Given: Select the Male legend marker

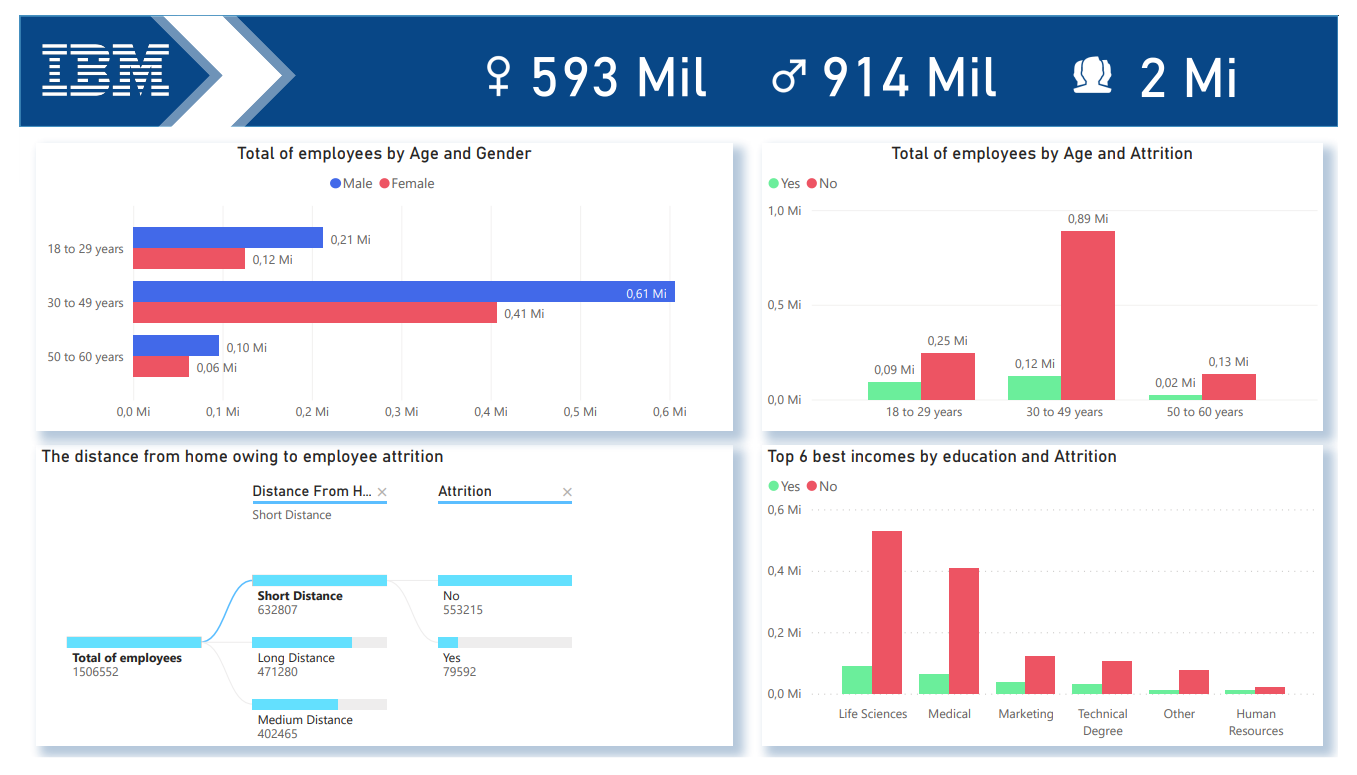Looking at the screenshot, I should (x=335, y=184).
